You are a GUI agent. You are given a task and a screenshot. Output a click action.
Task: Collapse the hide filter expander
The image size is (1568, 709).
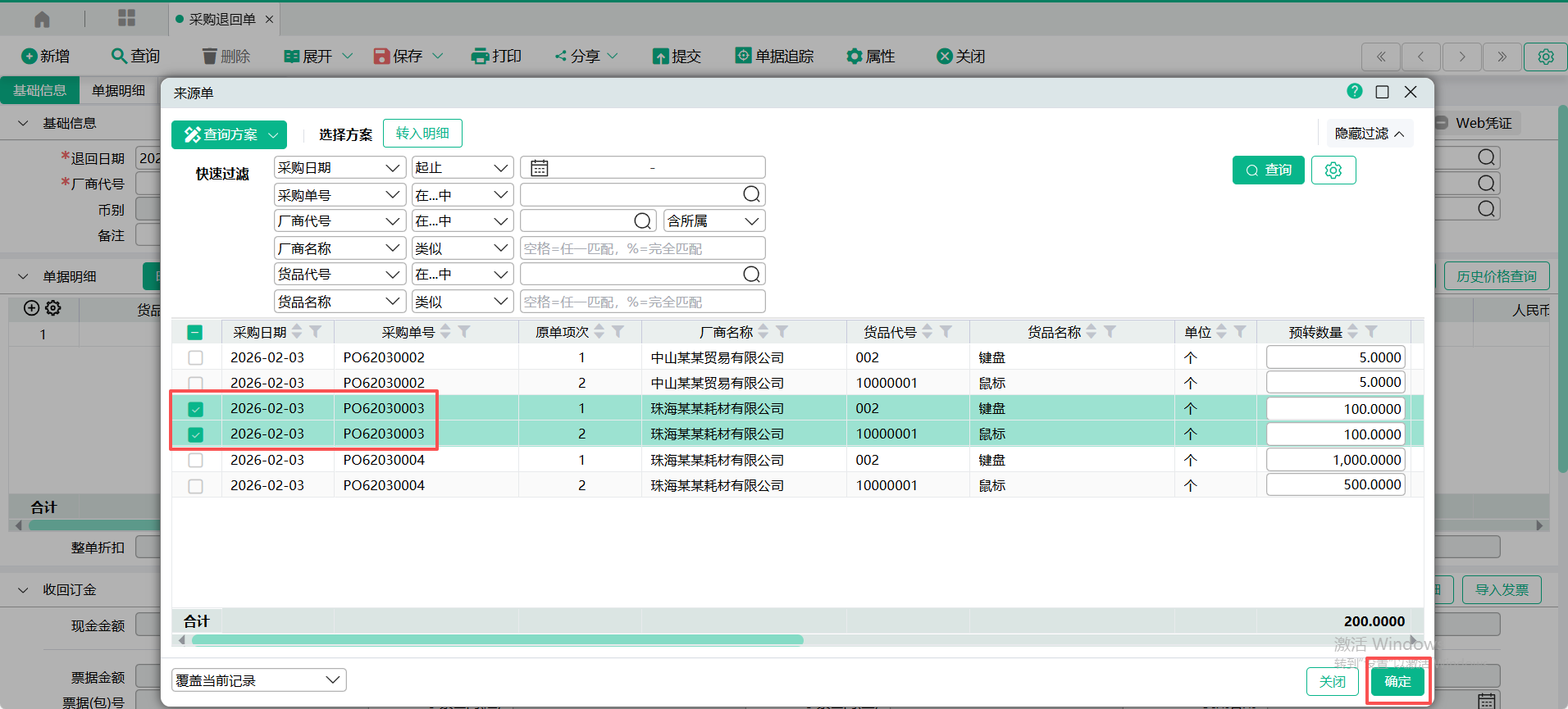click(x=1369, y=134)
